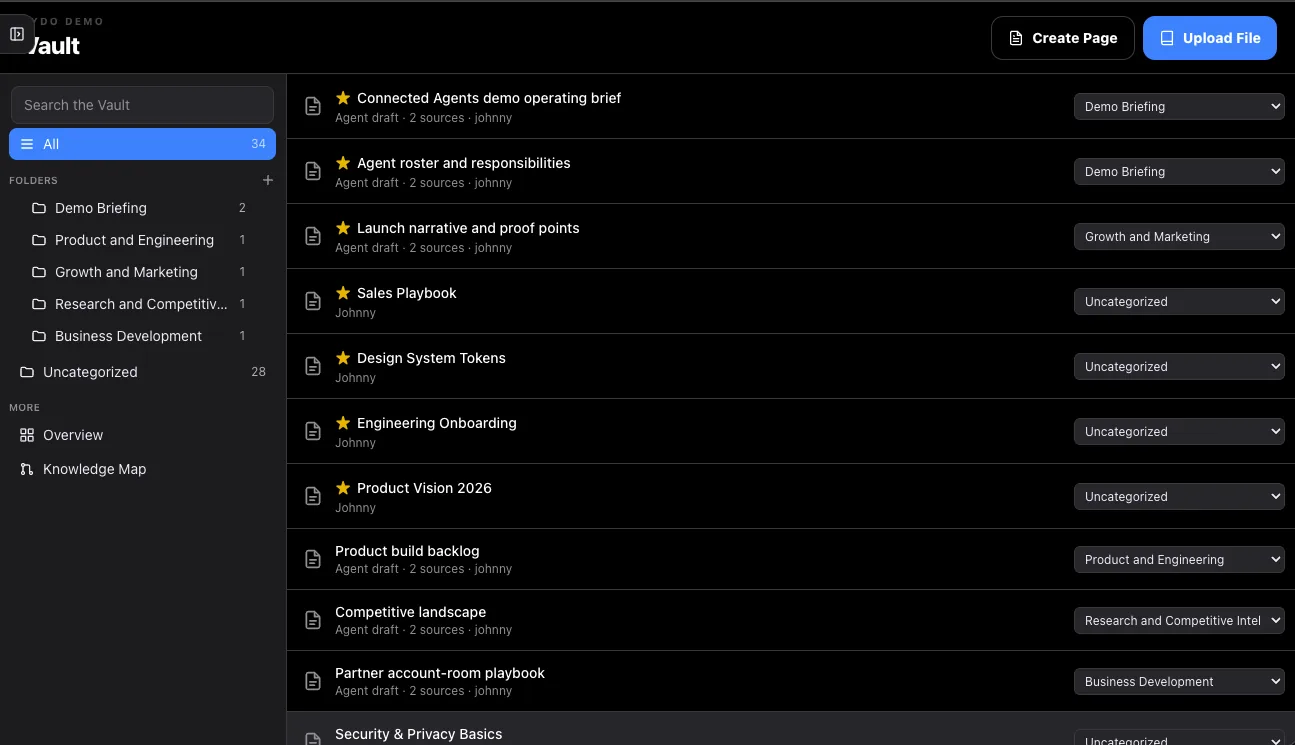Open Engineering Onboarding page
Viewport: 1295px width, 745px height.
[437, 423]
